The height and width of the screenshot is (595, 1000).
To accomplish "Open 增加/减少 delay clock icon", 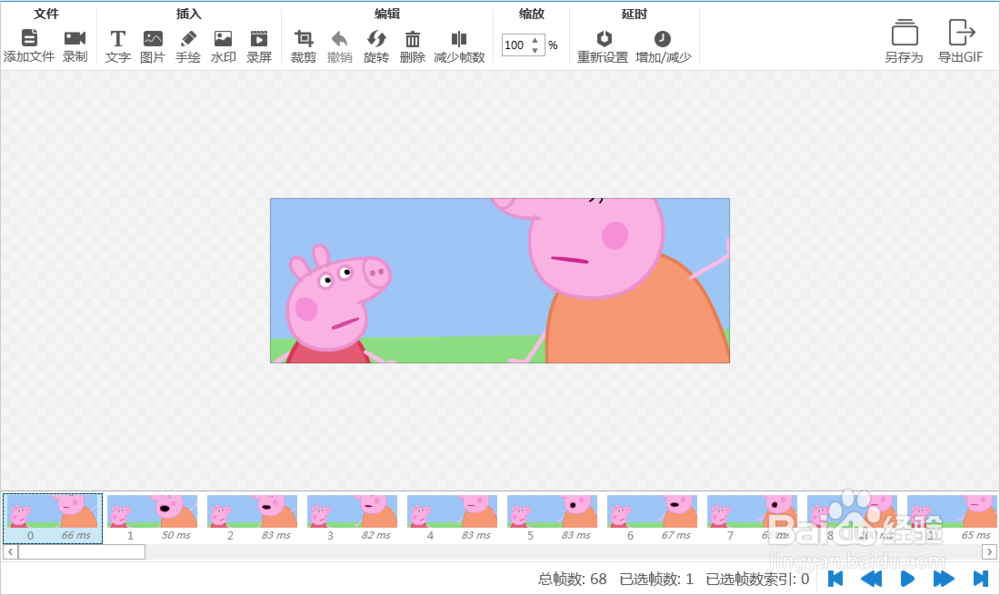I will pos(663,39).
